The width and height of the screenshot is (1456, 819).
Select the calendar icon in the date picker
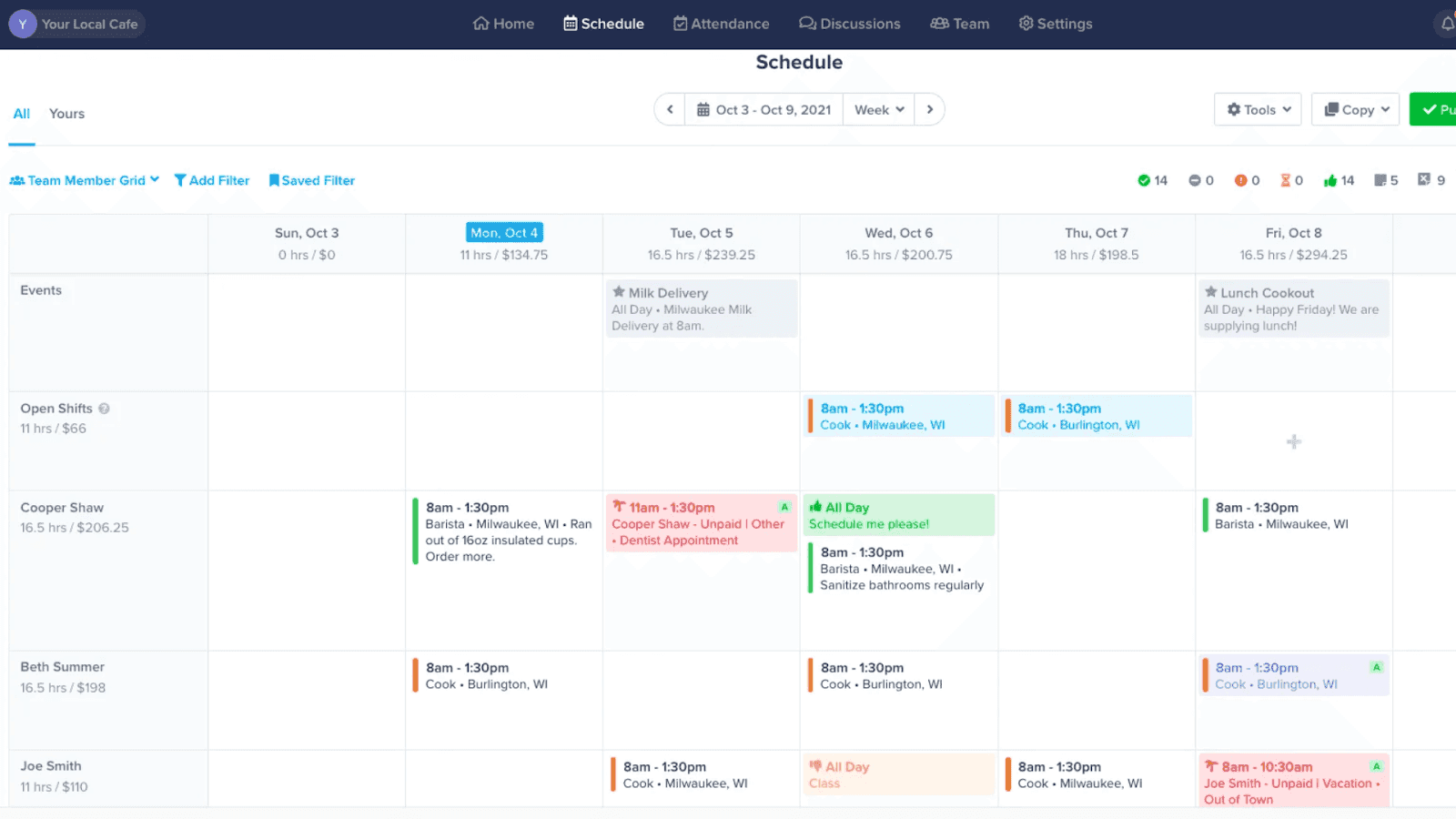point(702,108)
